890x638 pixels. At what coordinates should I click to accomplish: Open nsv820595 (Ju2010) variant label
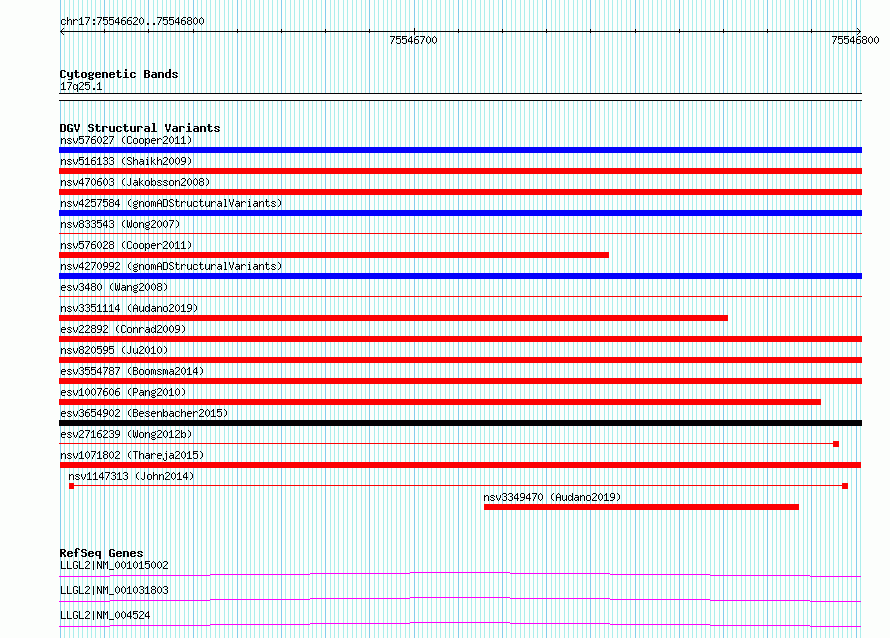click(x=114, y=350)
